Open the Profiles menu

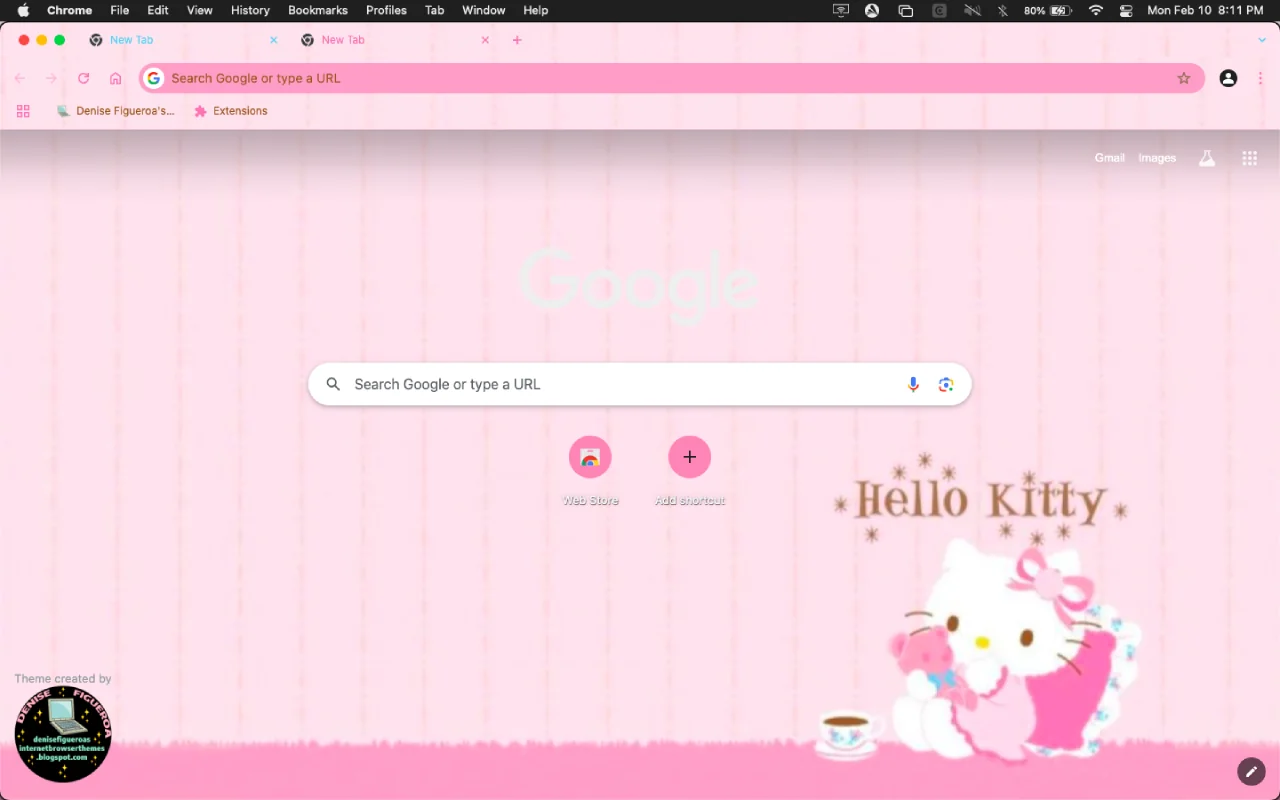point(386,10)
